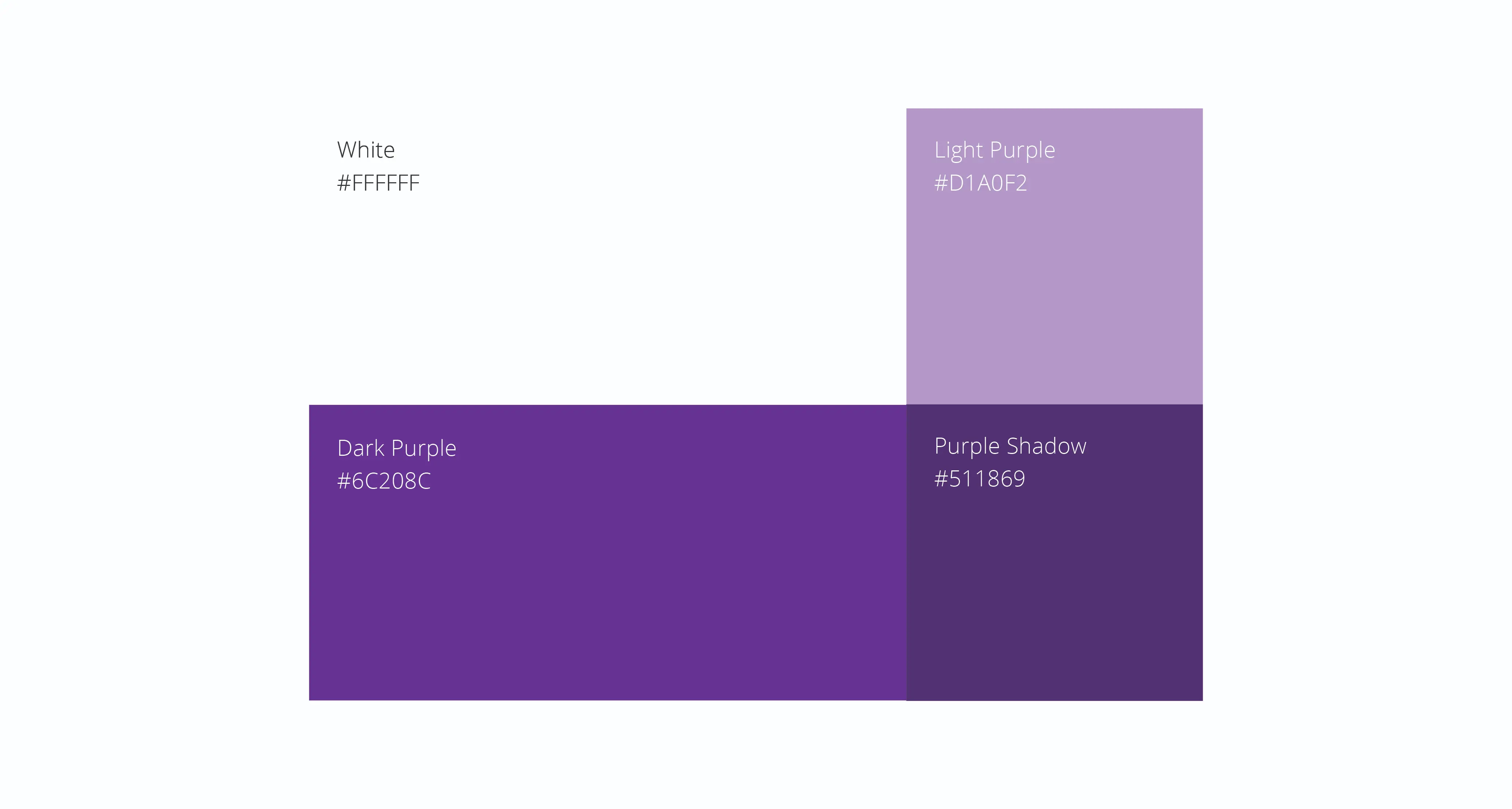1512x809 pixels.
Task: Select the Light Purple color swatch
Action: pos(1054,256)
